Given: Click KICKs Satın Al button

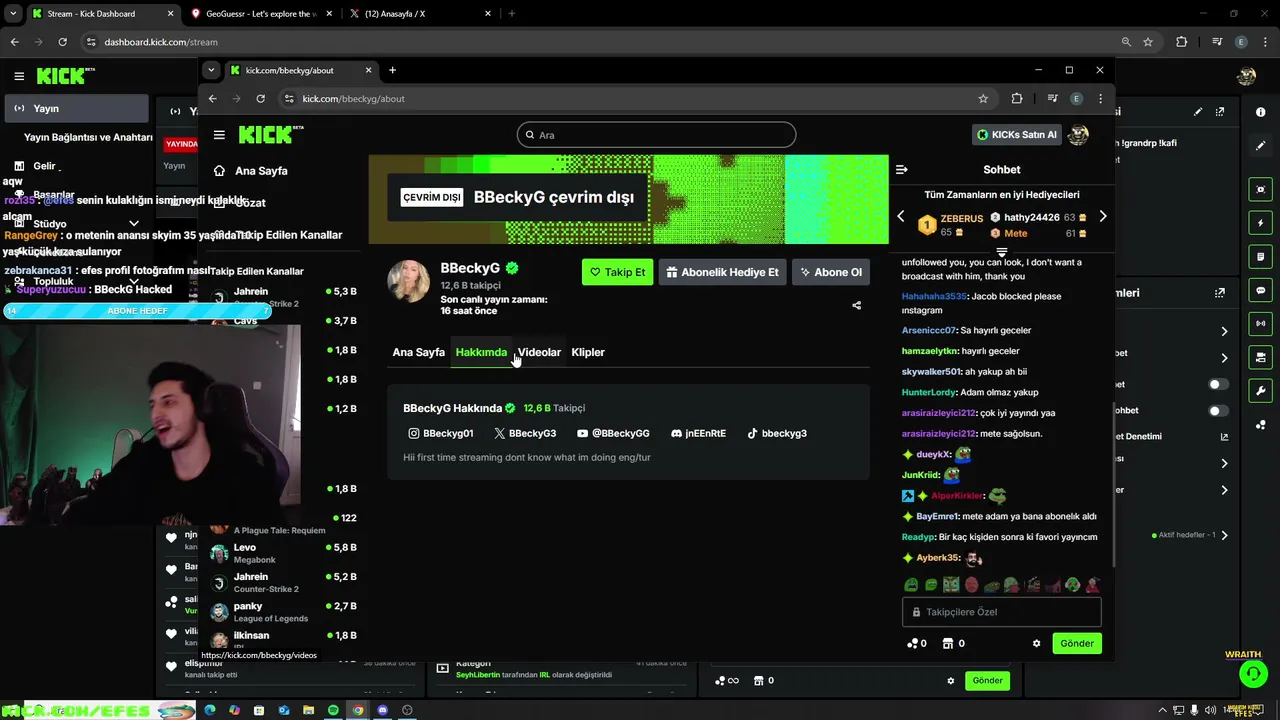Looking at the screenshot, I should (1017, 134).
